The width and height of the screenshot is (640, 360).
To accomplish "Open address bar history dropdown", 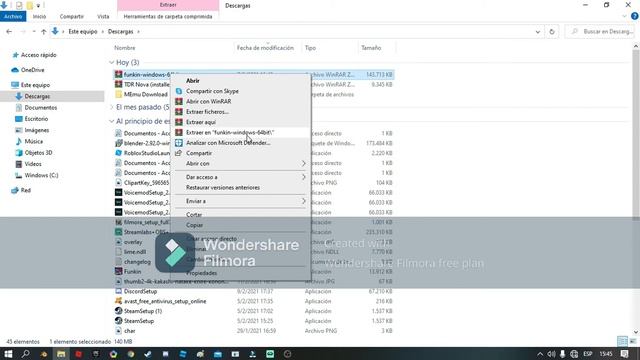I will (x=538, y=31).
